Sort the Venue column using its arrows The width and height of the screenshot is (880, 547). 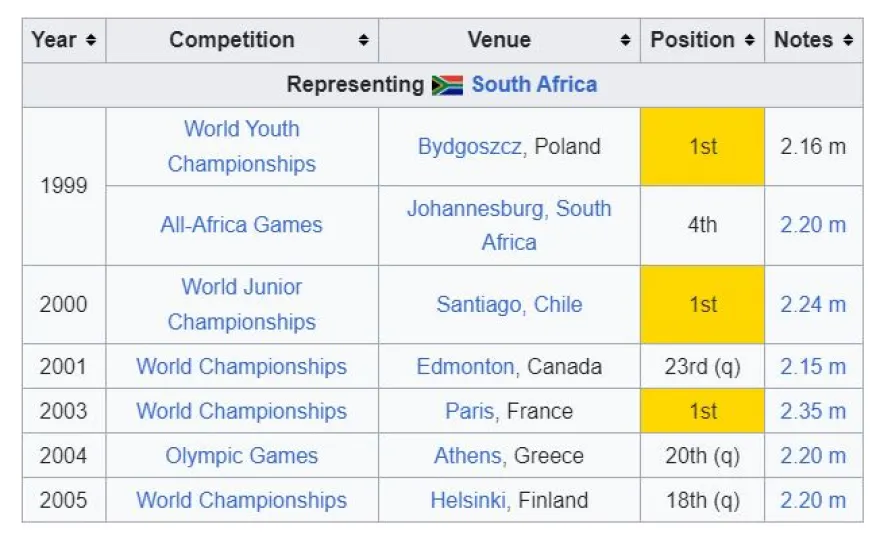pyautogui.click(x=626, y=41)
